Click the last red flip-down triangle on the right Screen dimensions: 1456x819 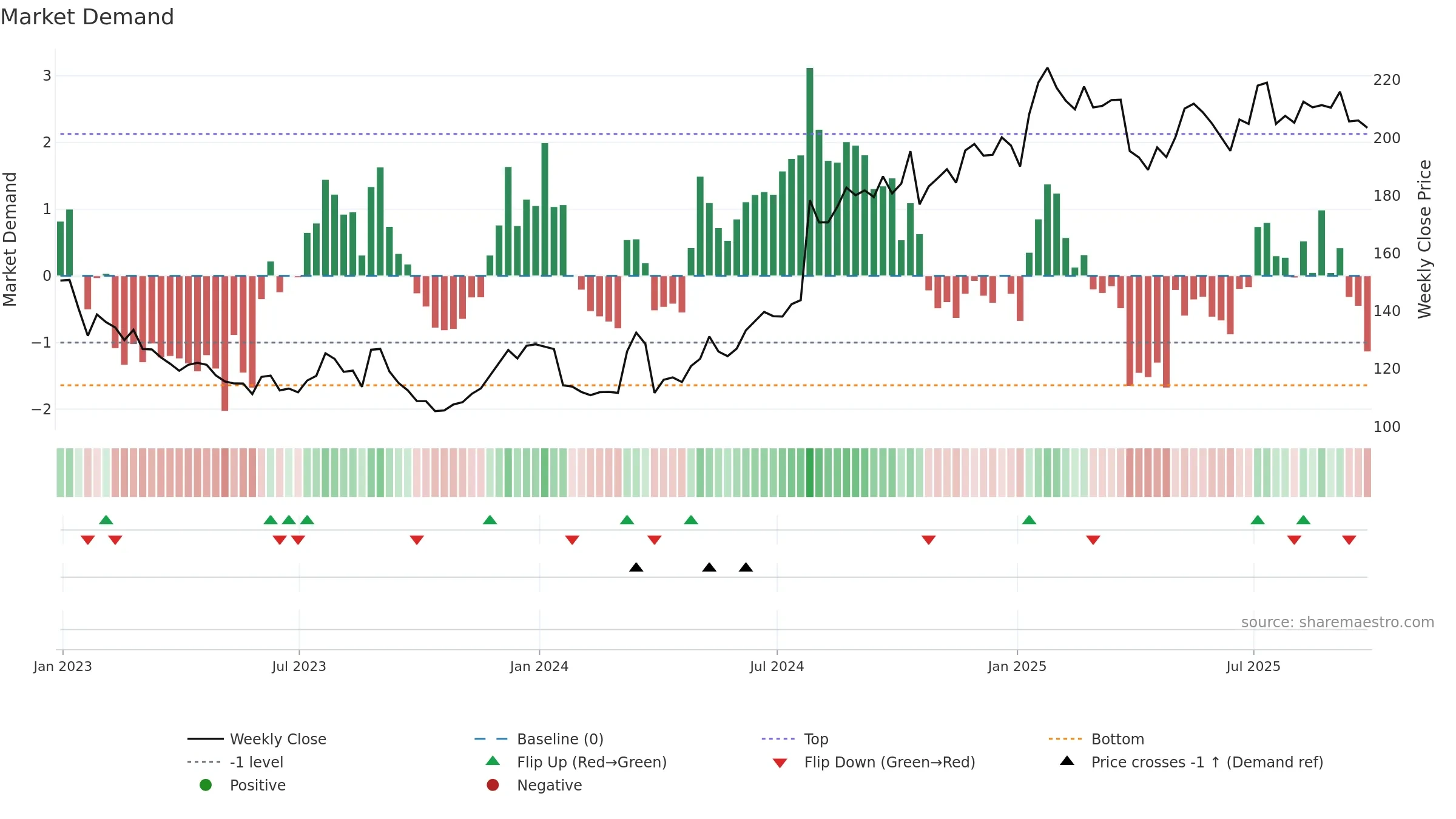point(1349,540)
